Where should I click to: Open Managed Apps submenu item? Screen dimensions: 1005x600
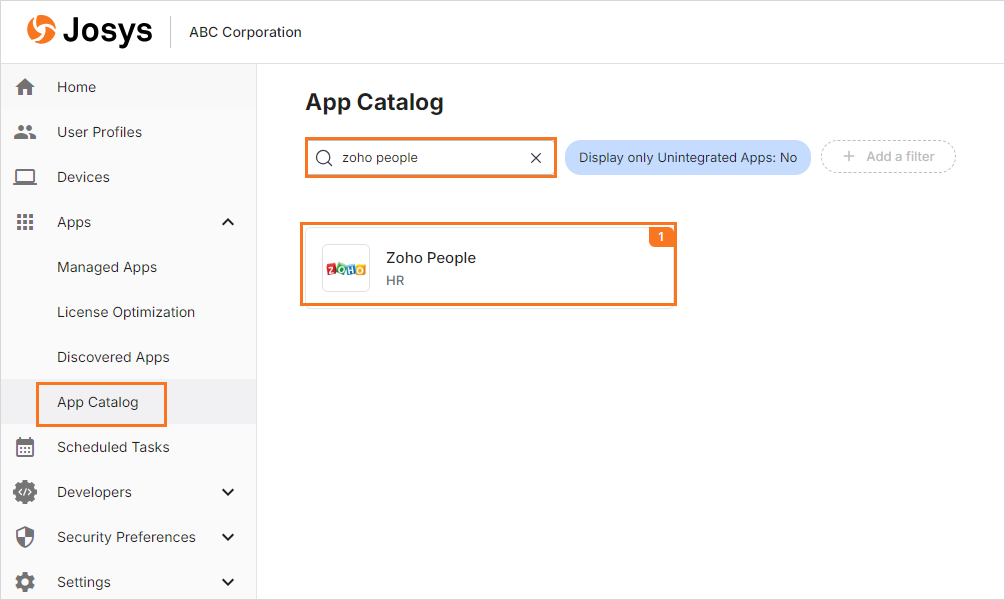107,267
